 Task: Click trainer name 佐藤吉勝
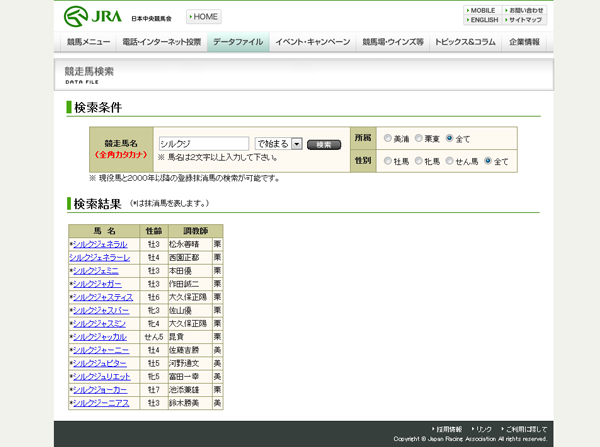tap(184, 350)
